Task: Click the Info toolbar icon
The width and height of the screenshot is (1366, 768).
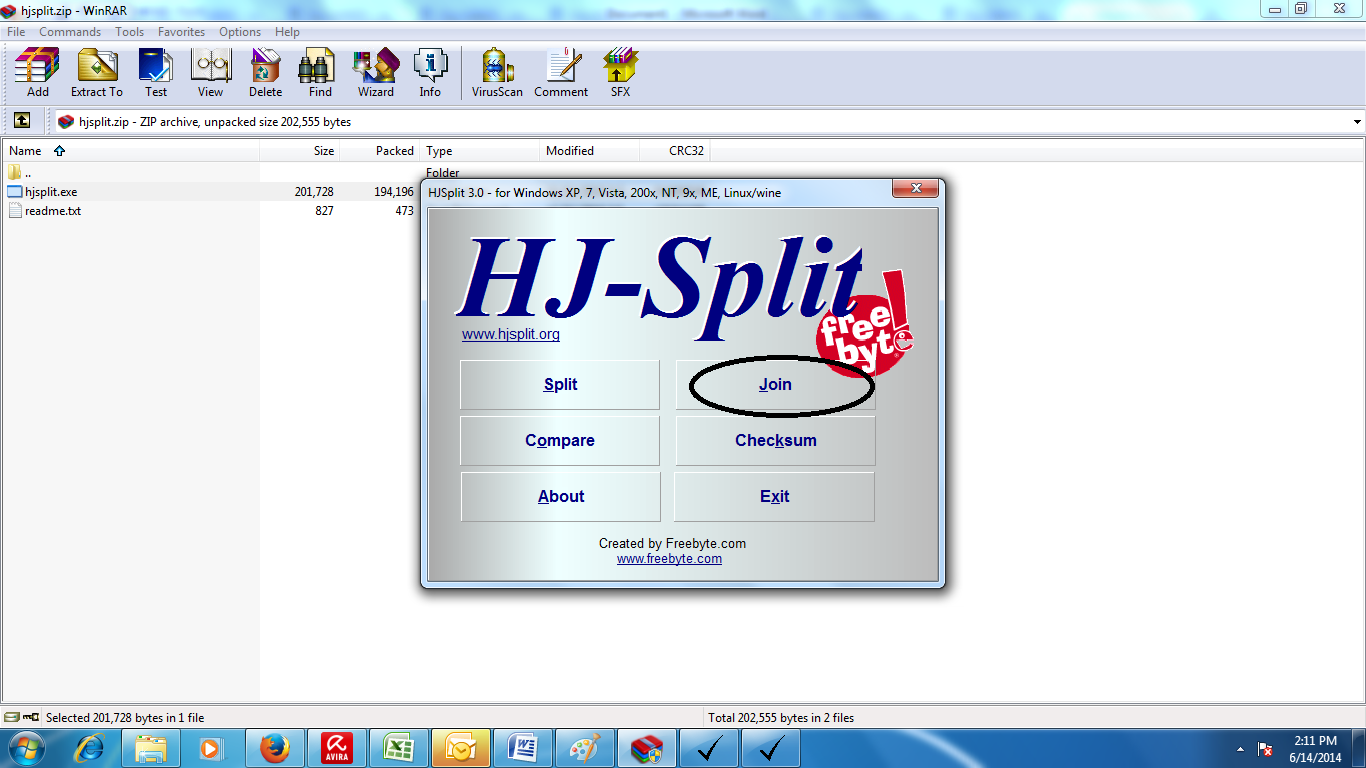Action: [430, 73]
